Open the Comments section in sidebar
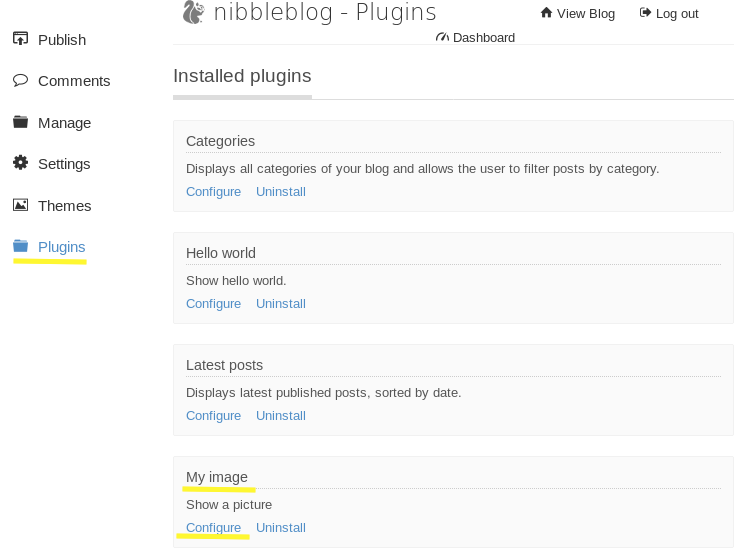 74,81
